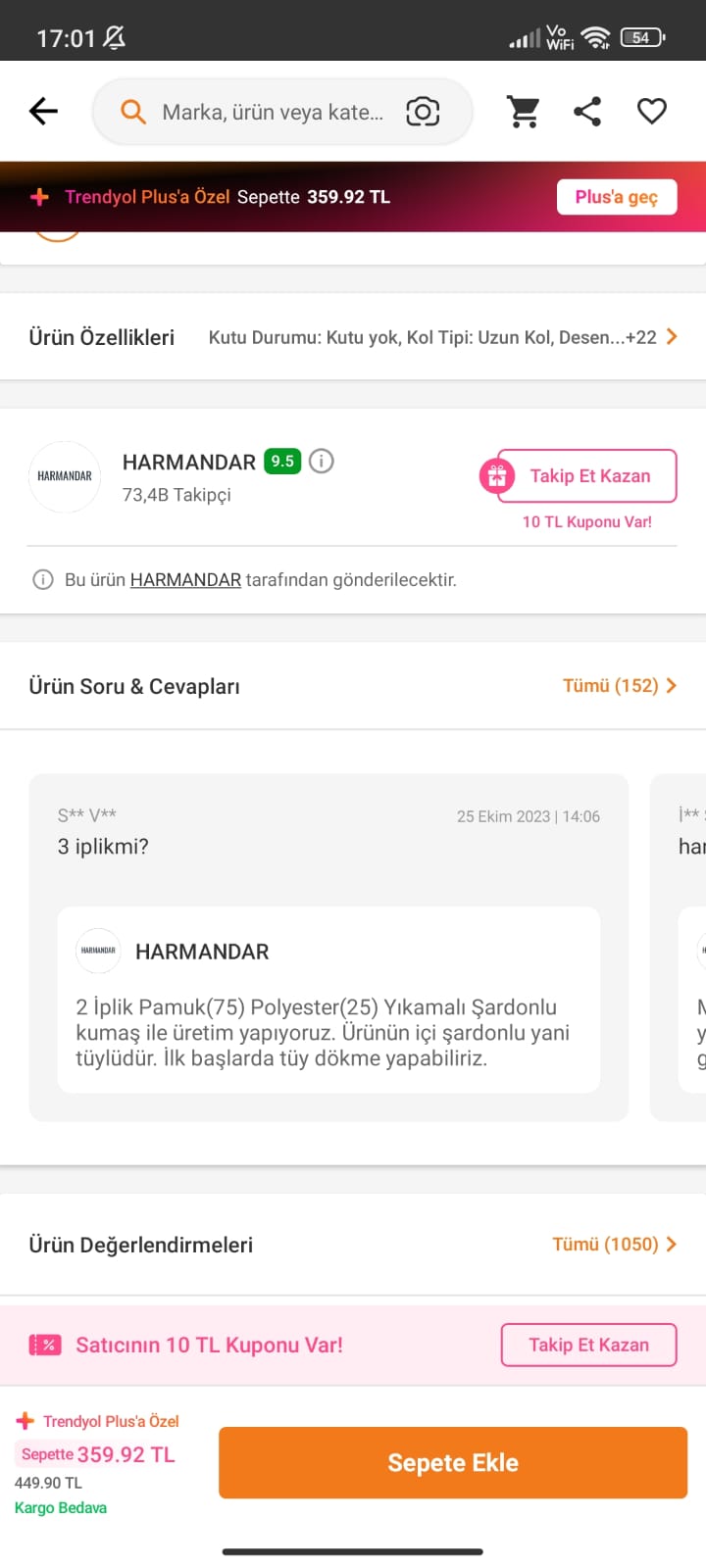Open camera visual search icon
The image size is (706, 1568).
(x=423, y=112)
